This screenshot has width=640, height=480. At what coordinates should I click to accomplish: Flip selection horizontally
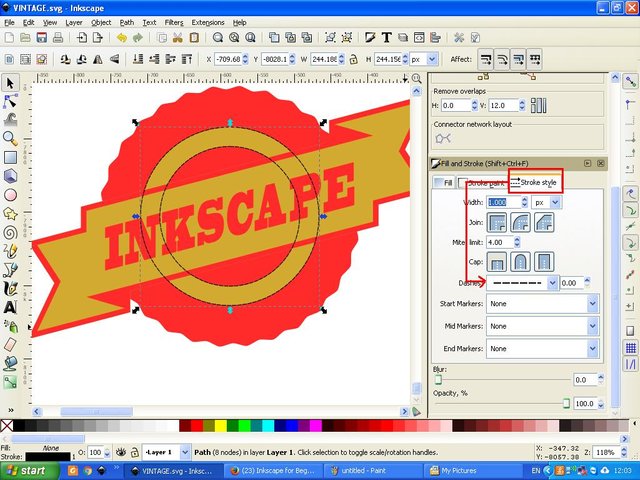[98, 60]
